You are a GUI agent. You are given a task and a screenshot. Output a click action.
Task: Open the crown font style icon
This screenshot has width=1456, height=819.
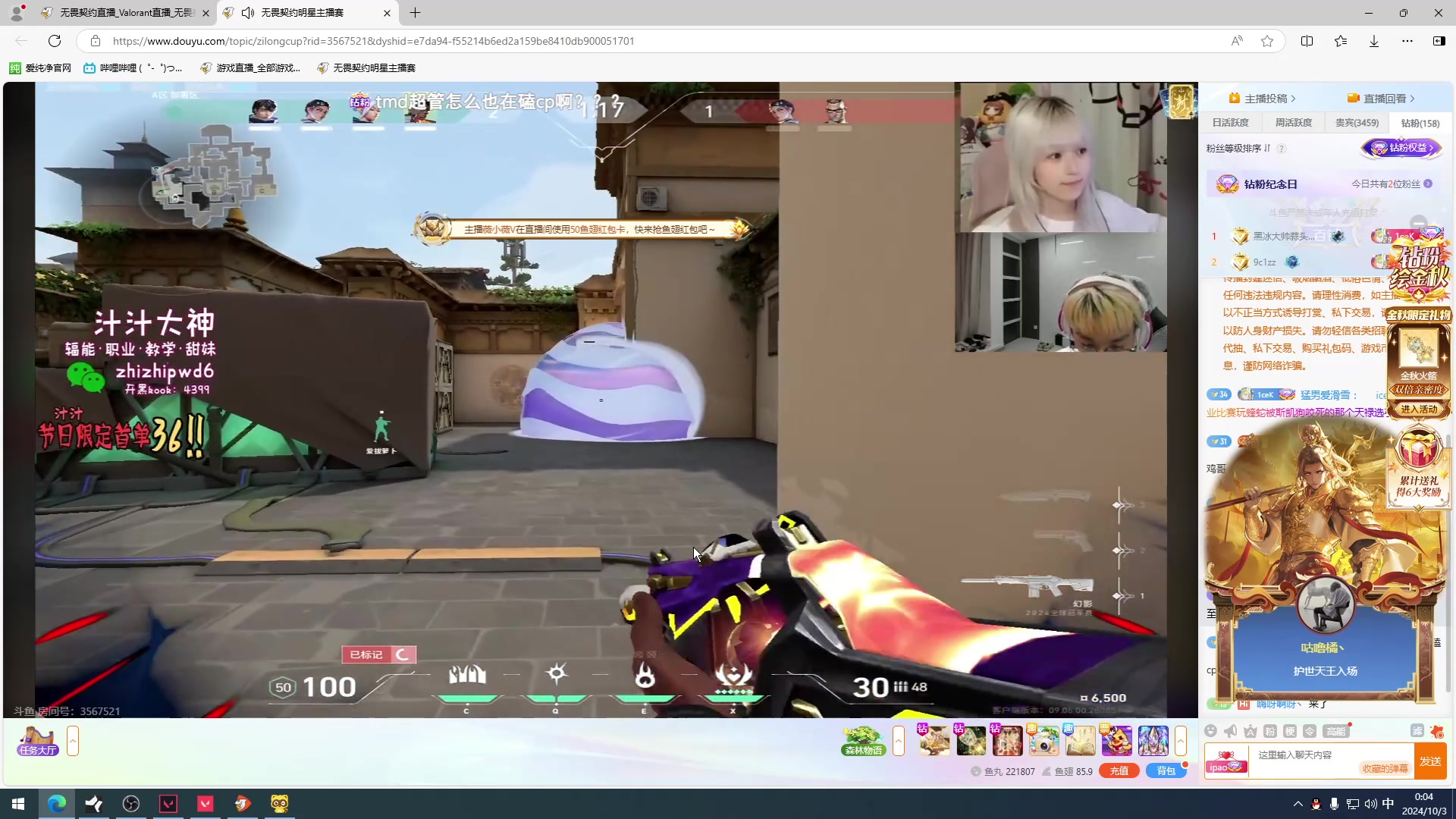(x=1250, y=731)
